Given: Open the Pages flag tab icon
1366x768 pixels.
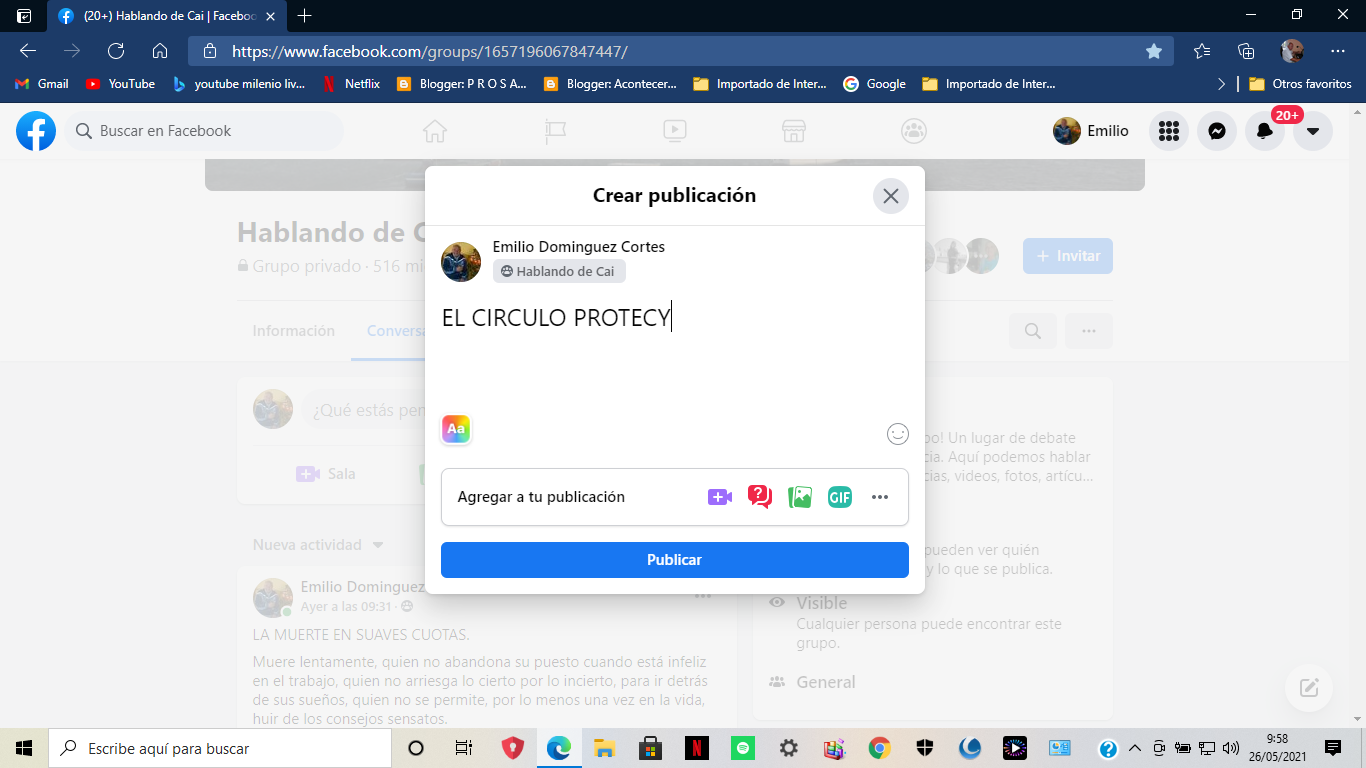Looking at the screenshot, I should [x=555, y=131].
